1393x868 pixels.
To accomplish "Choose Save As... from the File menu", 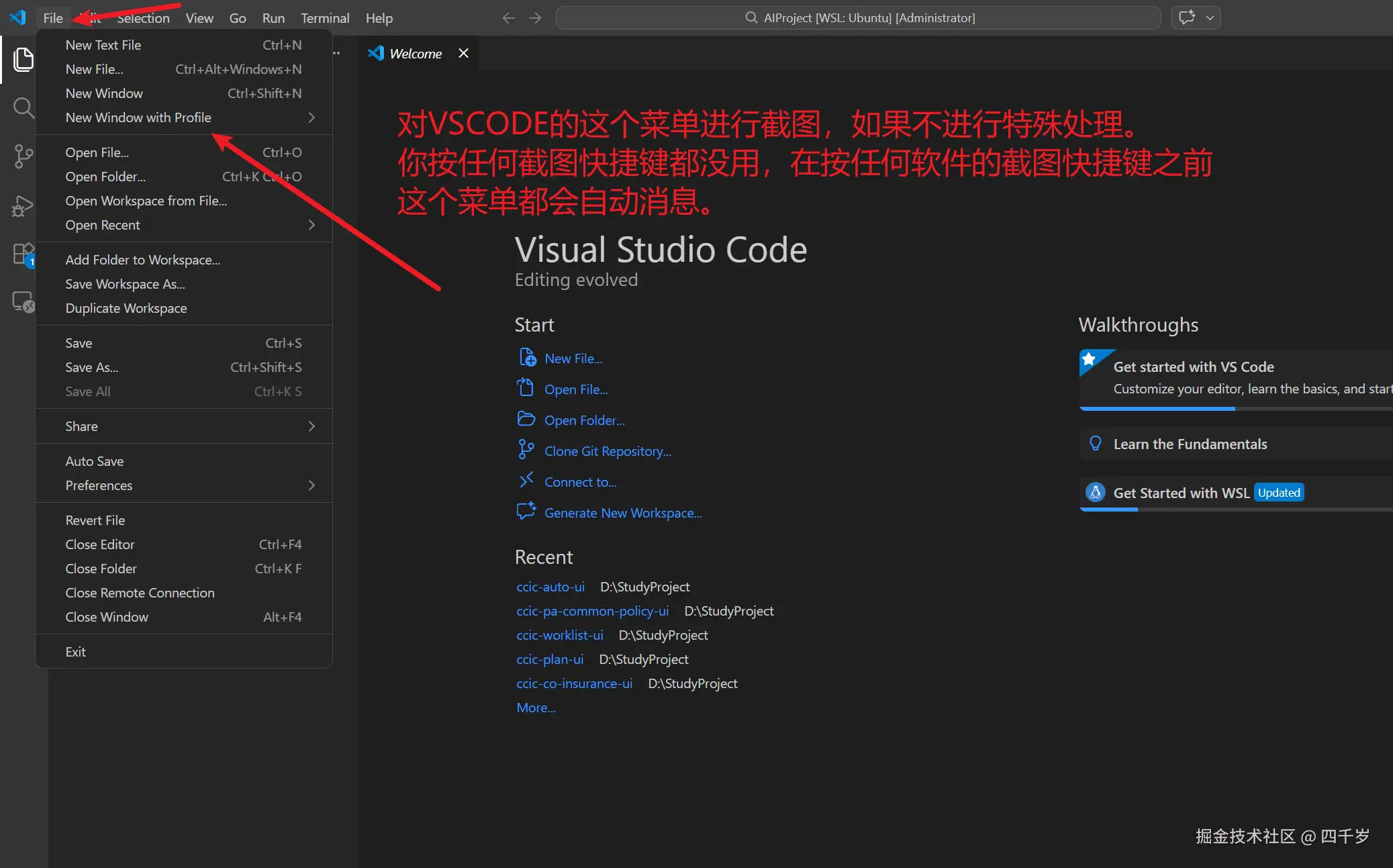I will click(x=92, y=367).
